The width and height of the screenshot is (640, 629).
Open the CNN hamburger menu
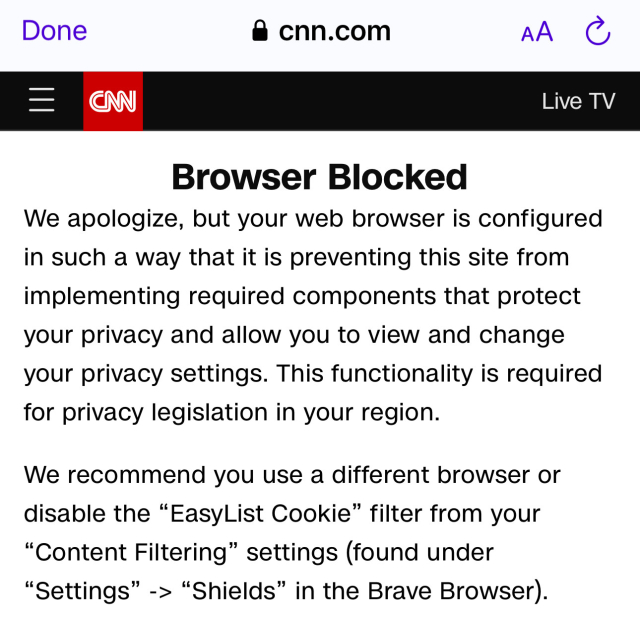click(42, 100)
